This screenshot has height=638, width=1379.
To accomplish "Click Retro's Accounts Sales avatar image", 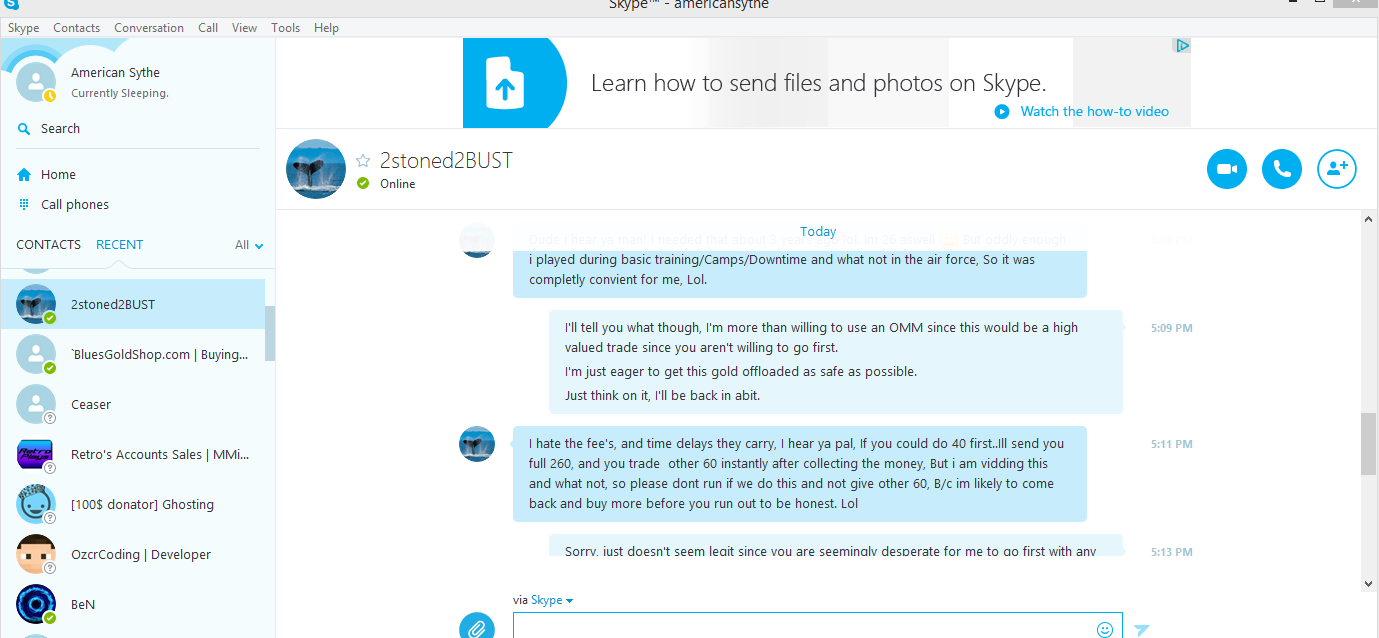I will [36, 454].
